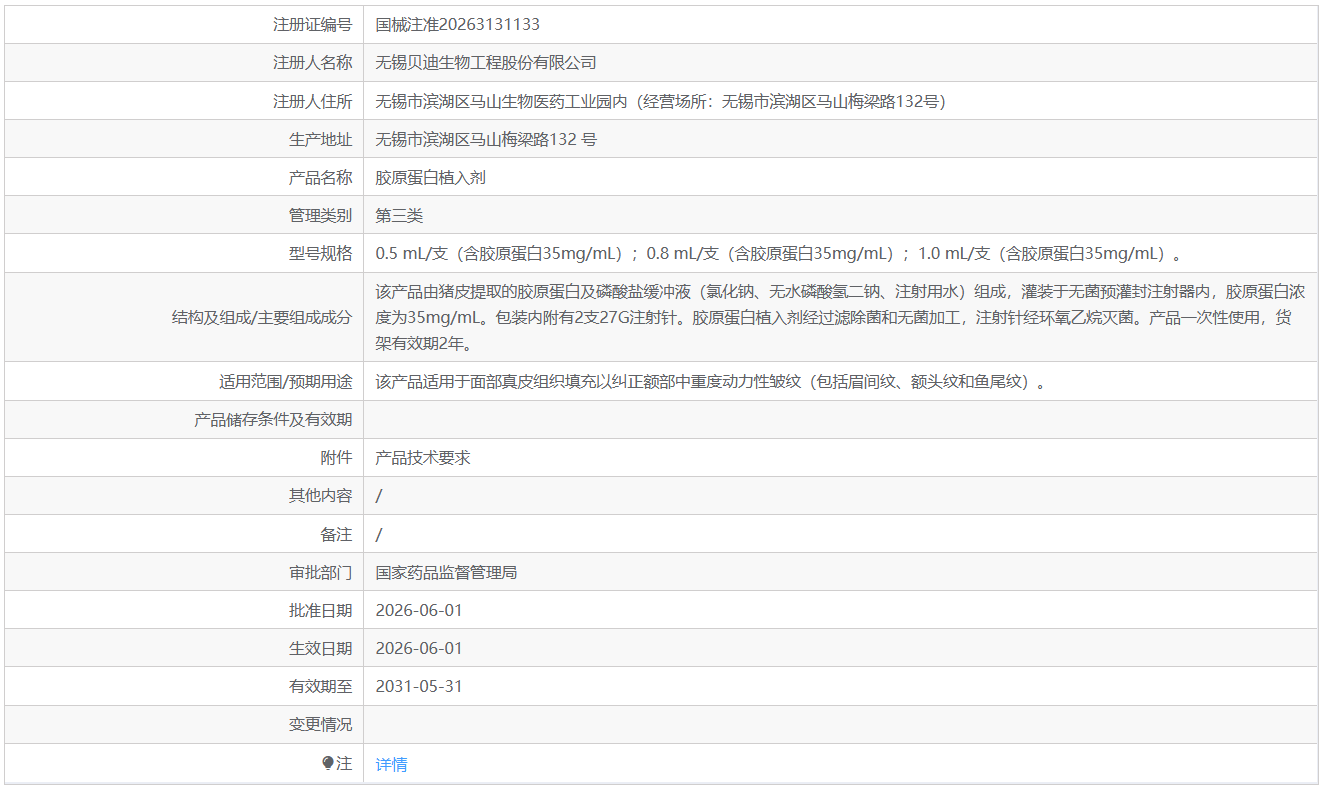Click the 审批部门 label
The image size is (1324, 790).
(x=320, y=572)
